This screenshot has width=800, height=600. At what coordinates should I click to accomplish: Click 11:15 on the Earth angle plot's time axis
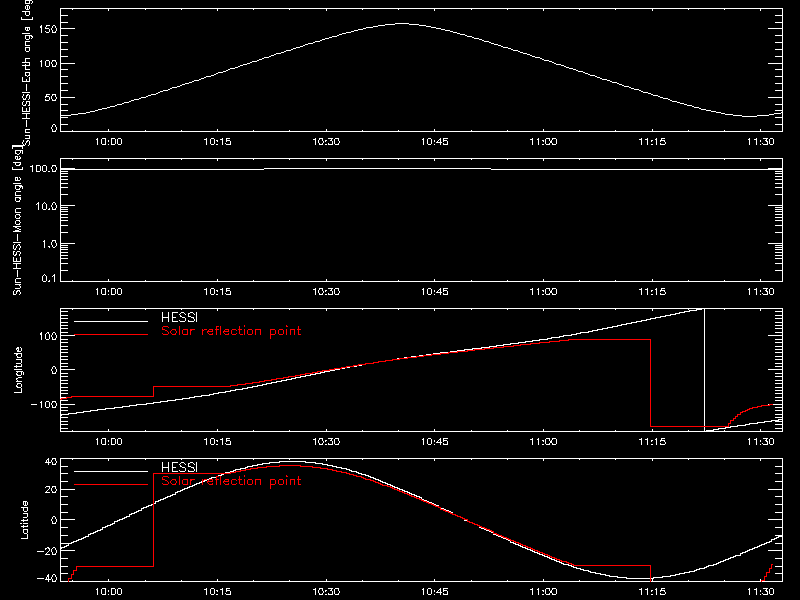pos(652,141)
